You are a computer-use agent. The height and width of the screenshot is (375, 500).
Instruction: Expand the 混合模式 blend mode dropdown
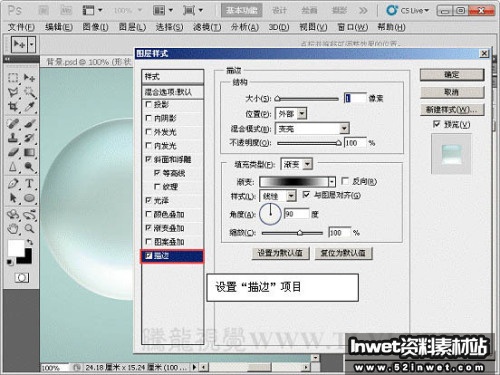312,128
